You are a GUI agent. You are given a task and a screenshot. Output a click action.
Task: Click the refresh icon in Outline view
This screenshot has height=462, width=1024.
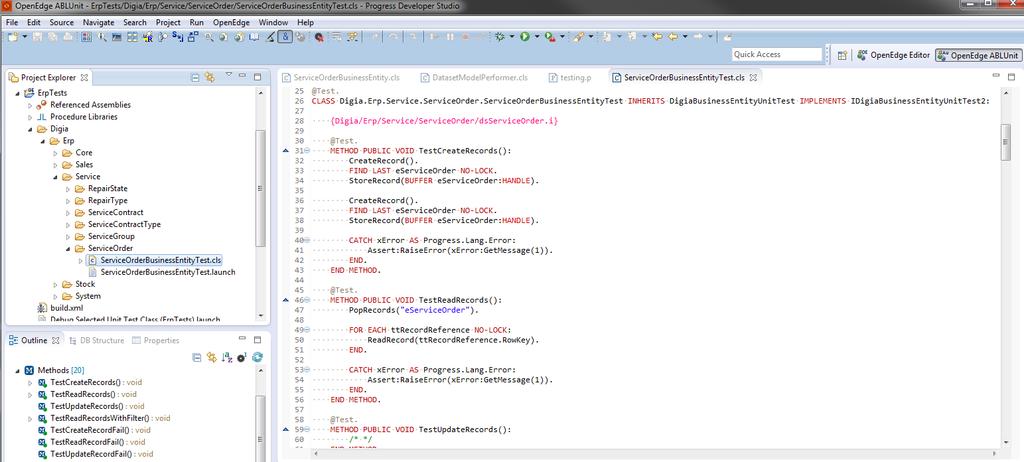pos(257,357)
